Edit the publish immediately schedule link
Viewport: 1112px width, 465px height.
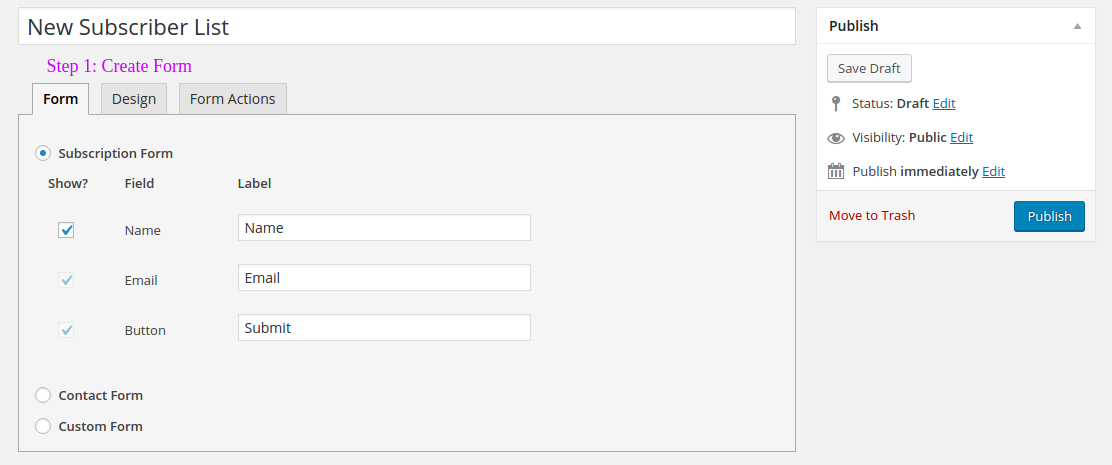(994, 172)
